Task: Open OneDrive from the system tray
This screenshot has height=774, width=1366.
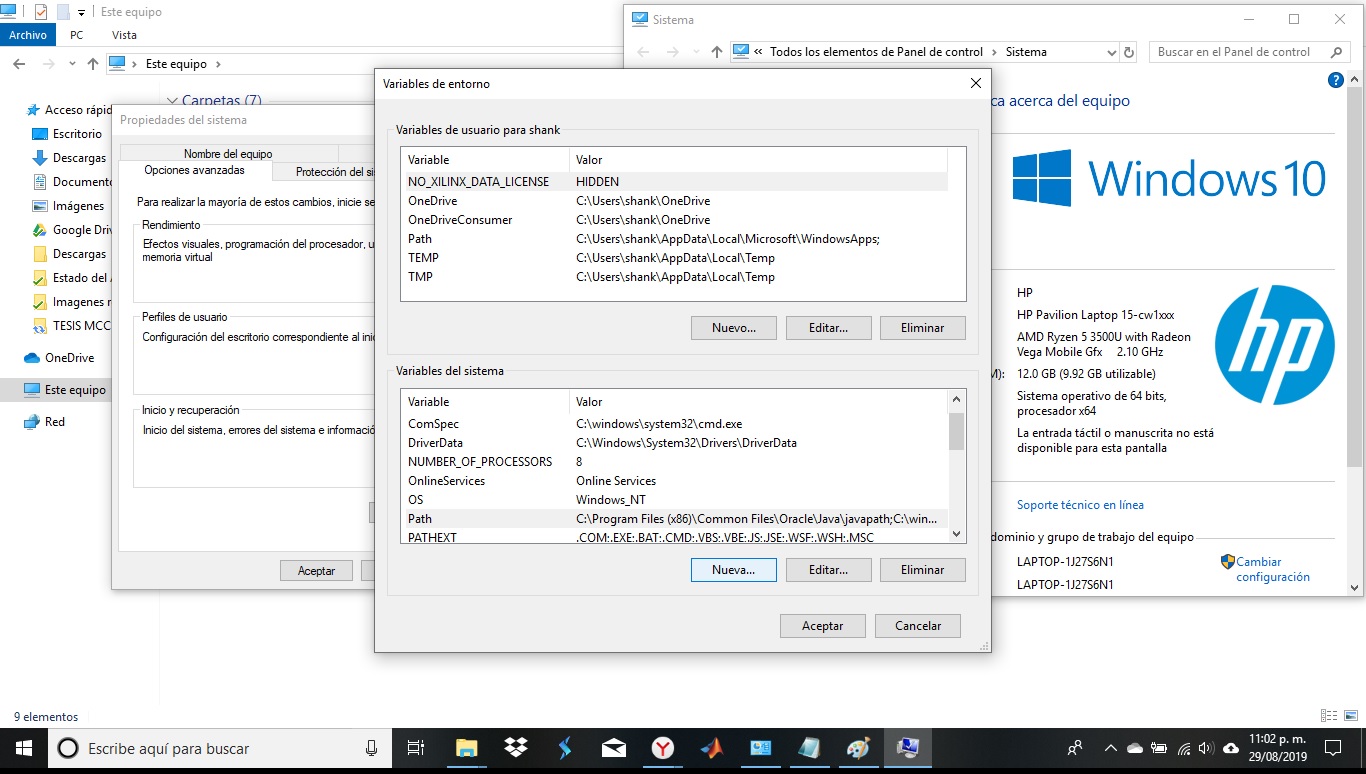Action: coord(1135,747)
